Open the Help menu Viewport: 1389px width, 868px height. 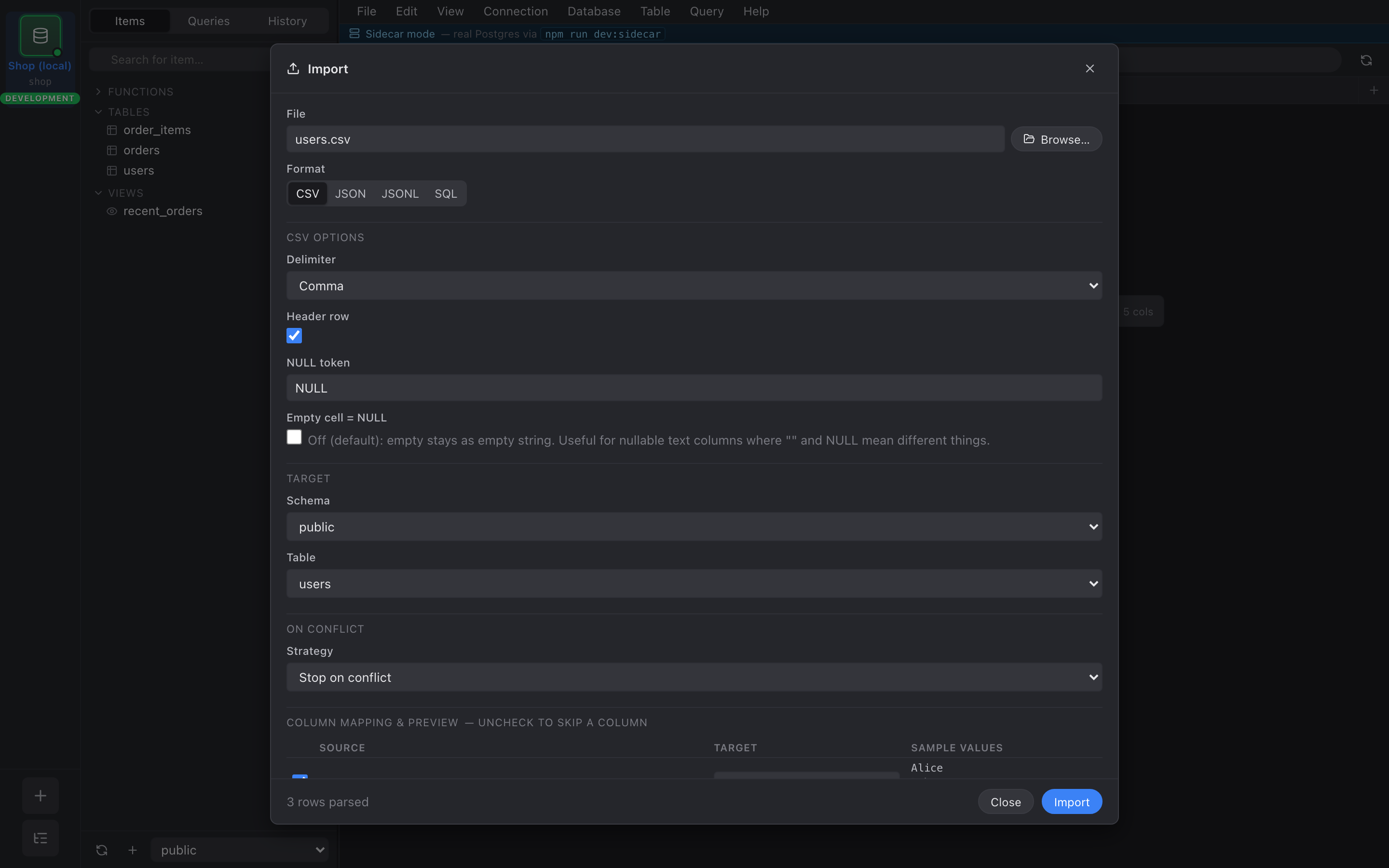point(756,12)
